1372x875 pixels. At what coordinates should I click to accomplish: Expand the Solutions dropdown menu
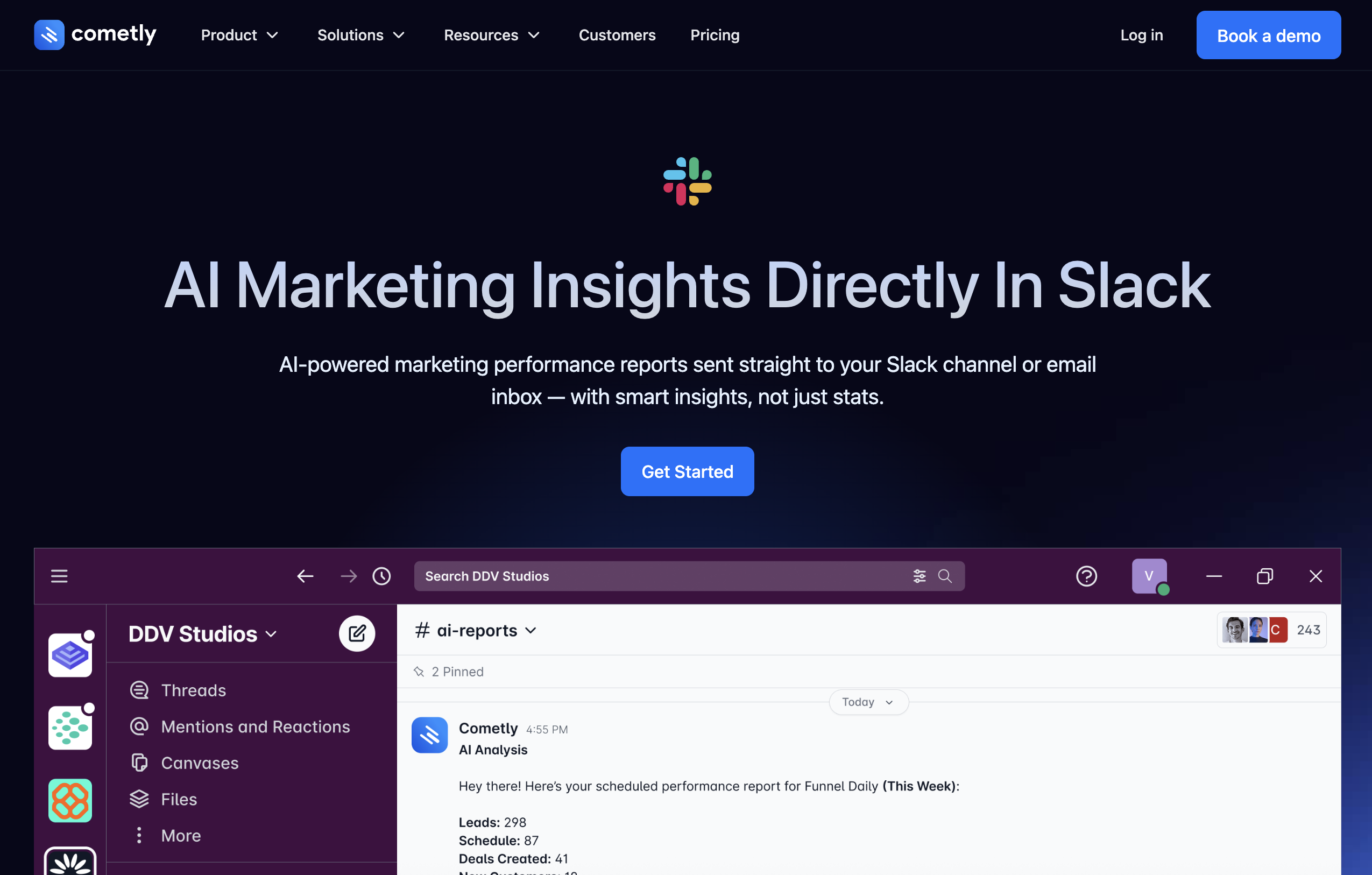click(x=360, y=36)
